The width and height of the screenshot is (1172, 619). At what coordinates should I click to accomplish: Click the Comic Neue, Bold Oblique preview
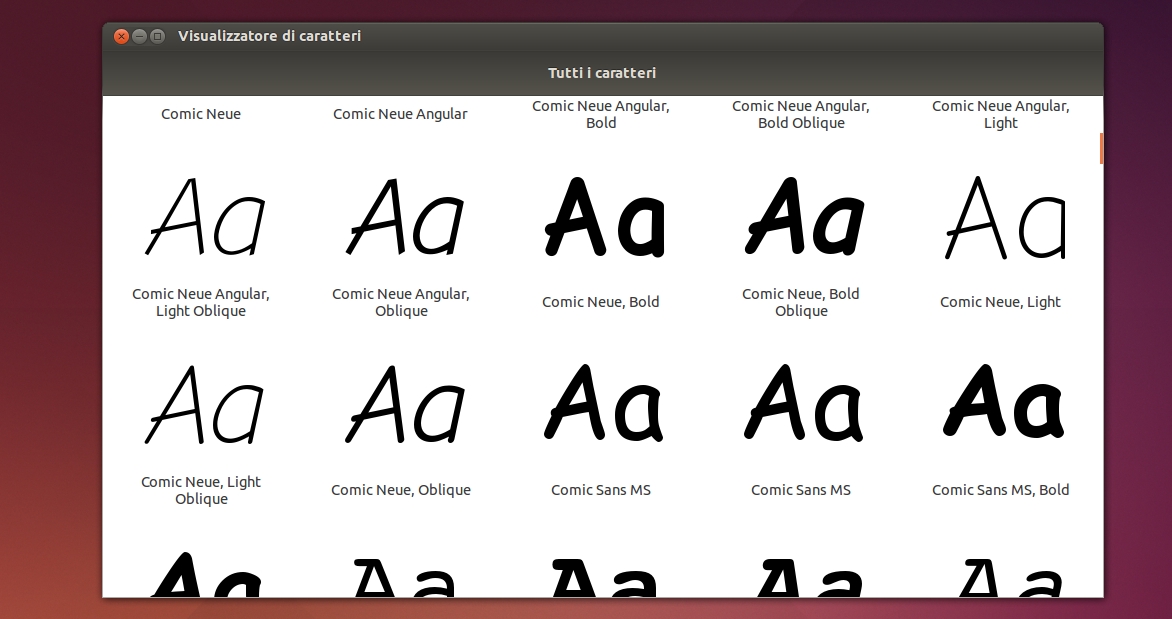(801, 216)
